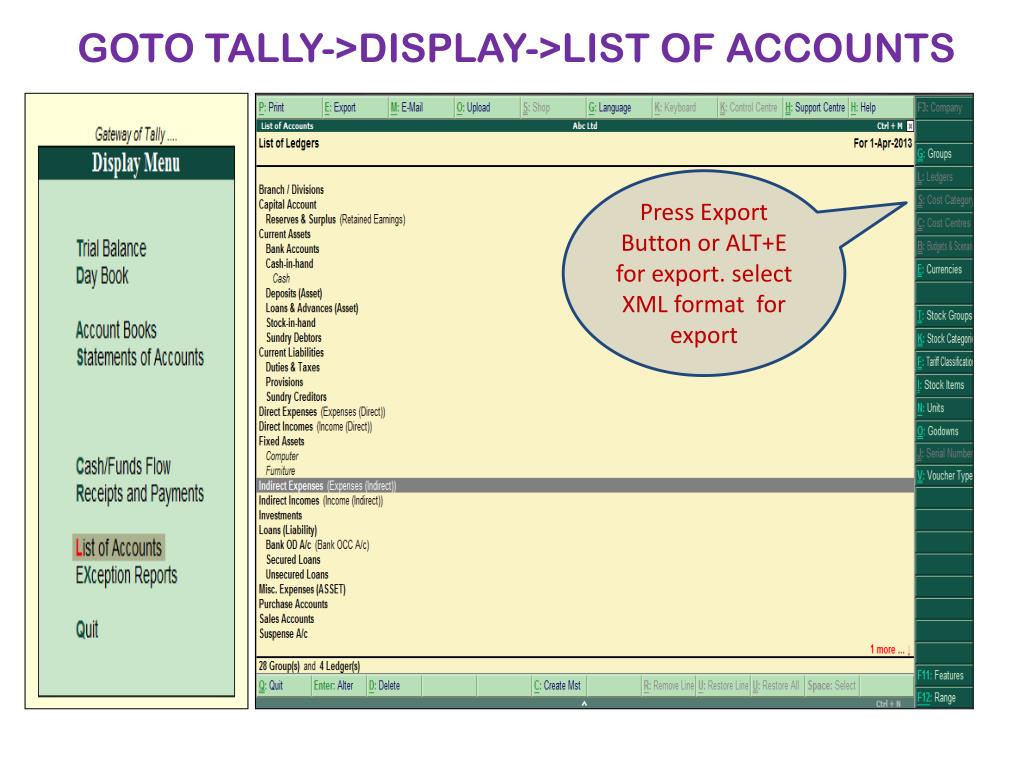Select the Sundry Creditors group
This screenshot has height=768, width=1024.
pyautogui.click(x=296, y=397)
